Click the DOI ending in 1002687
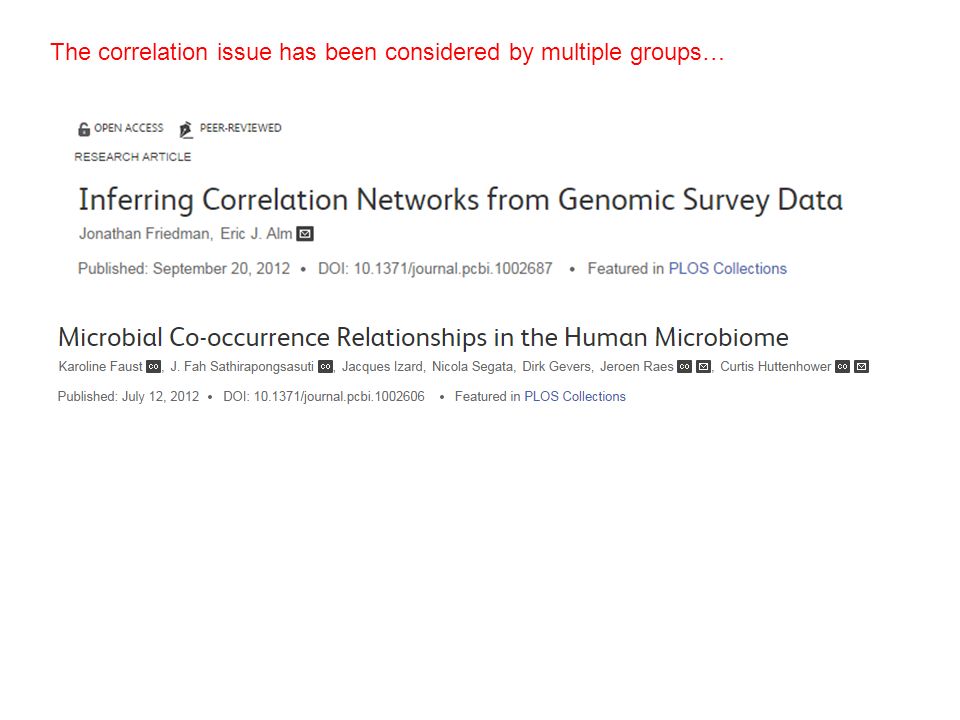960x720 pixels. pos(435,269)
